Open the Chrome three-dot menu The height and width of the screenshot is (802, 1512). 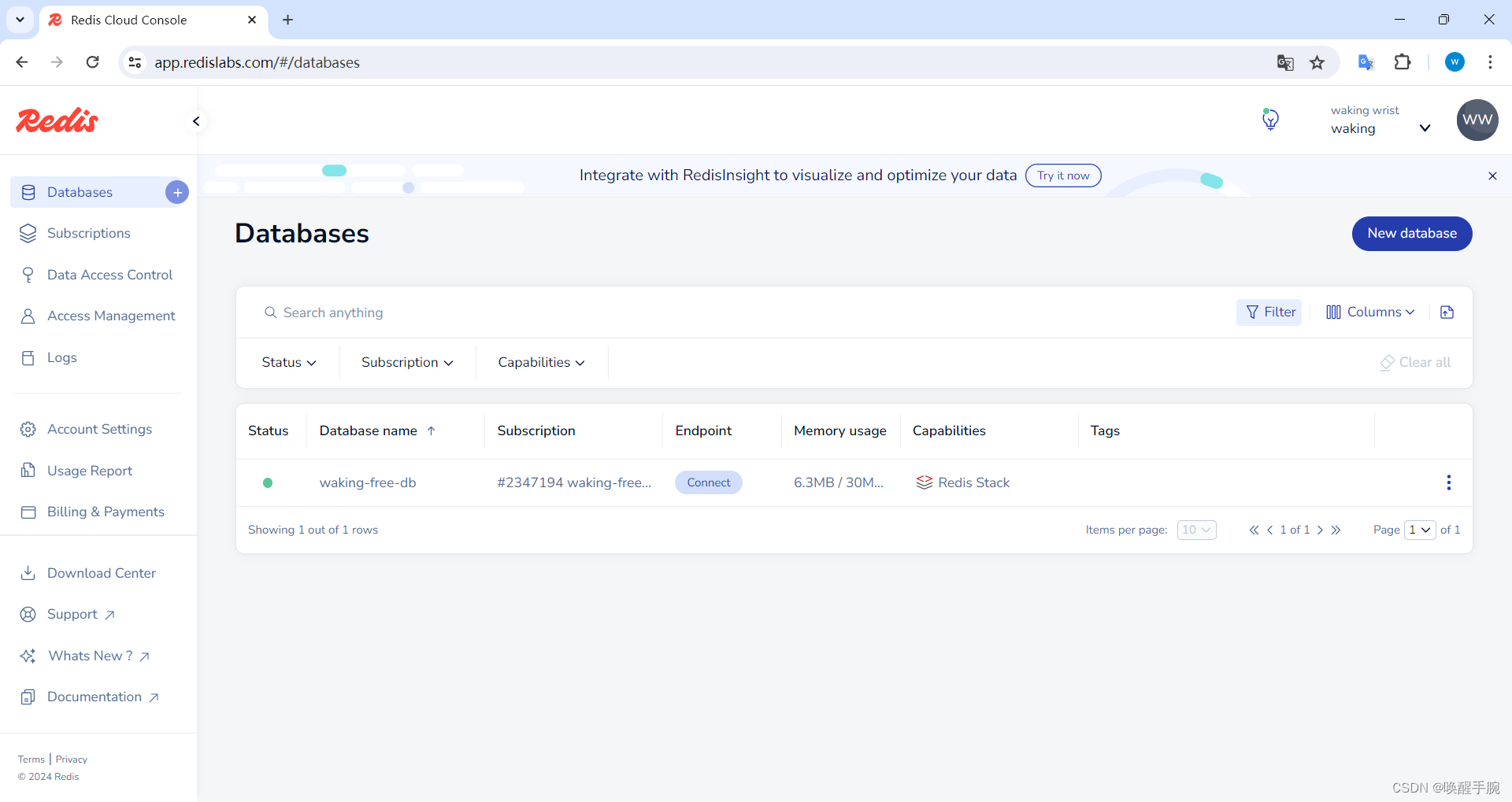[1490, 62]
